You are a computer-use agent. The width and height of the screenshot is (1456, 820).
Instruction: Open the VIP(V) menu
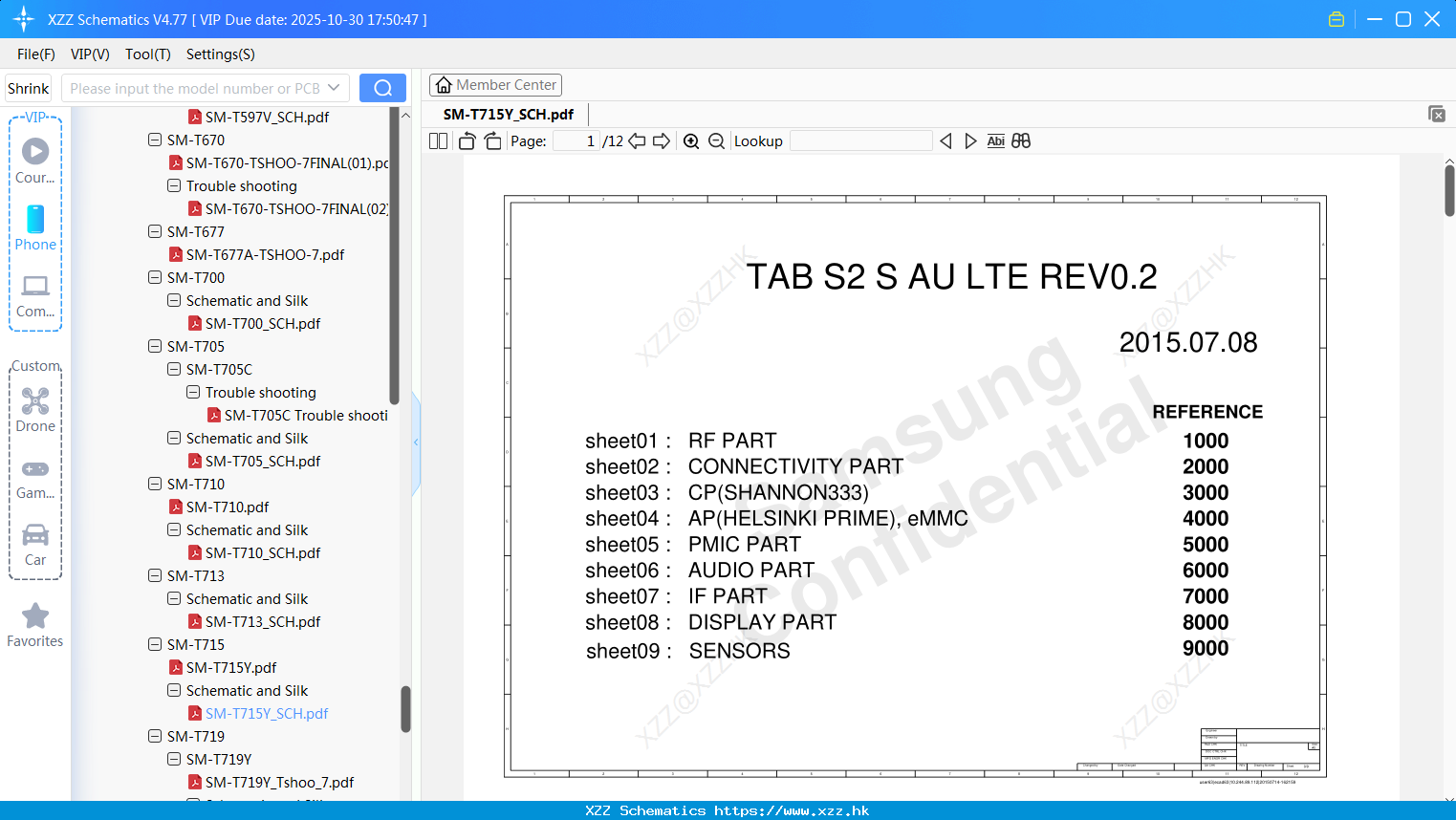[x=90, y=54]
